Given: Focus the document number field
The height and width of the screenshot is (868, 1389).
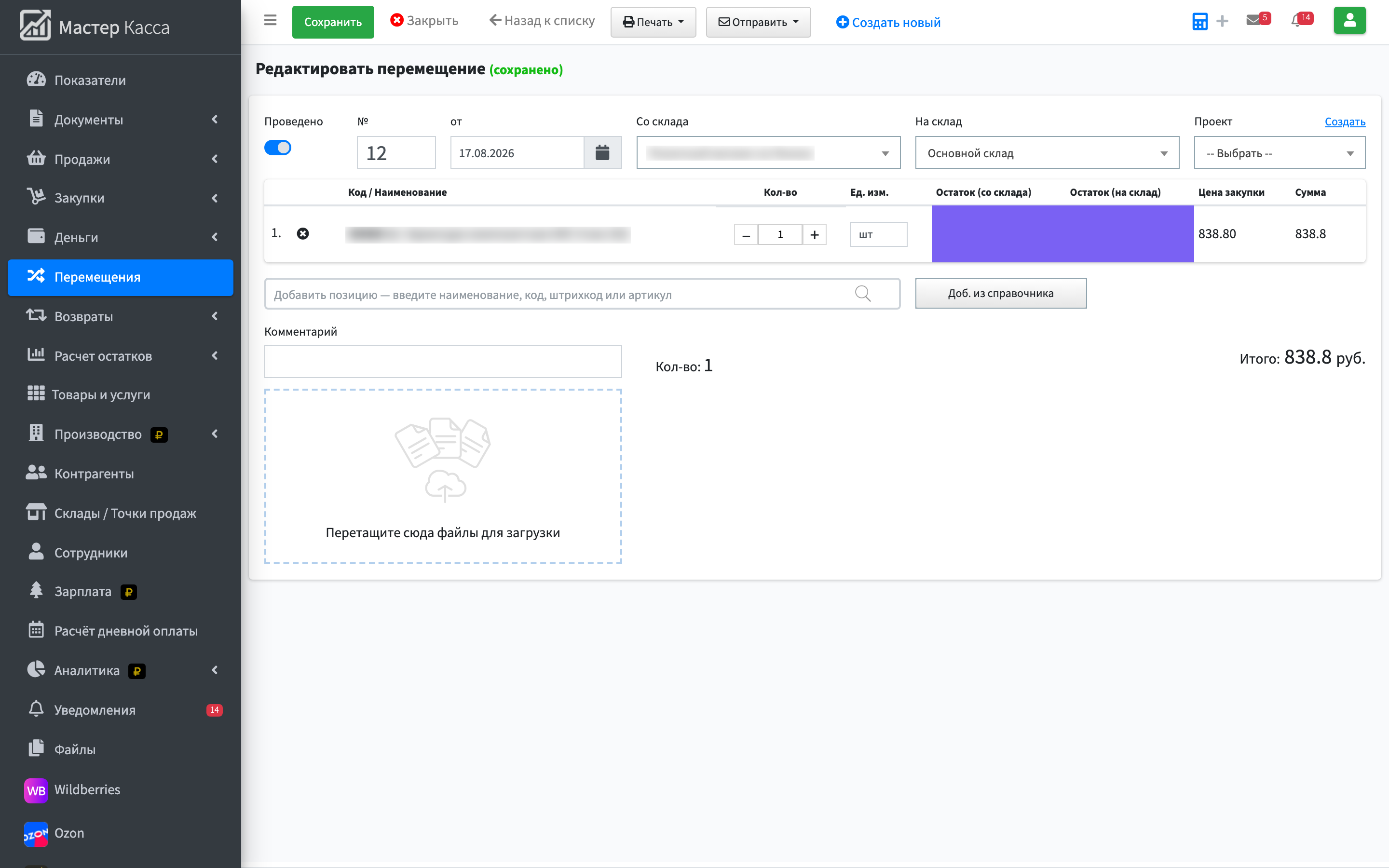Looking at the screenshot, I should point(396,153).
